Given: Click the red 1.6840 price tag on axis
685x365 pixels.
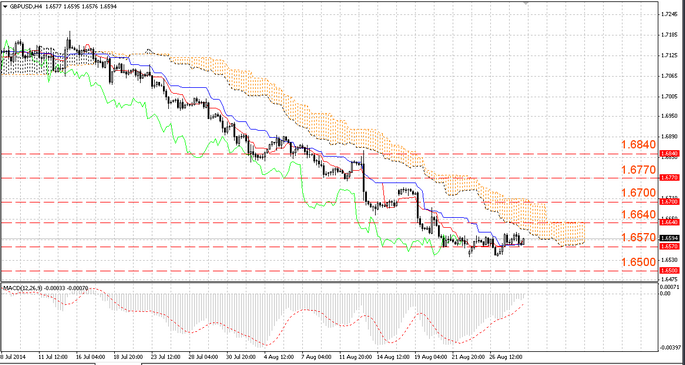Looking at the screenshot, I should [x=669, y=154].
